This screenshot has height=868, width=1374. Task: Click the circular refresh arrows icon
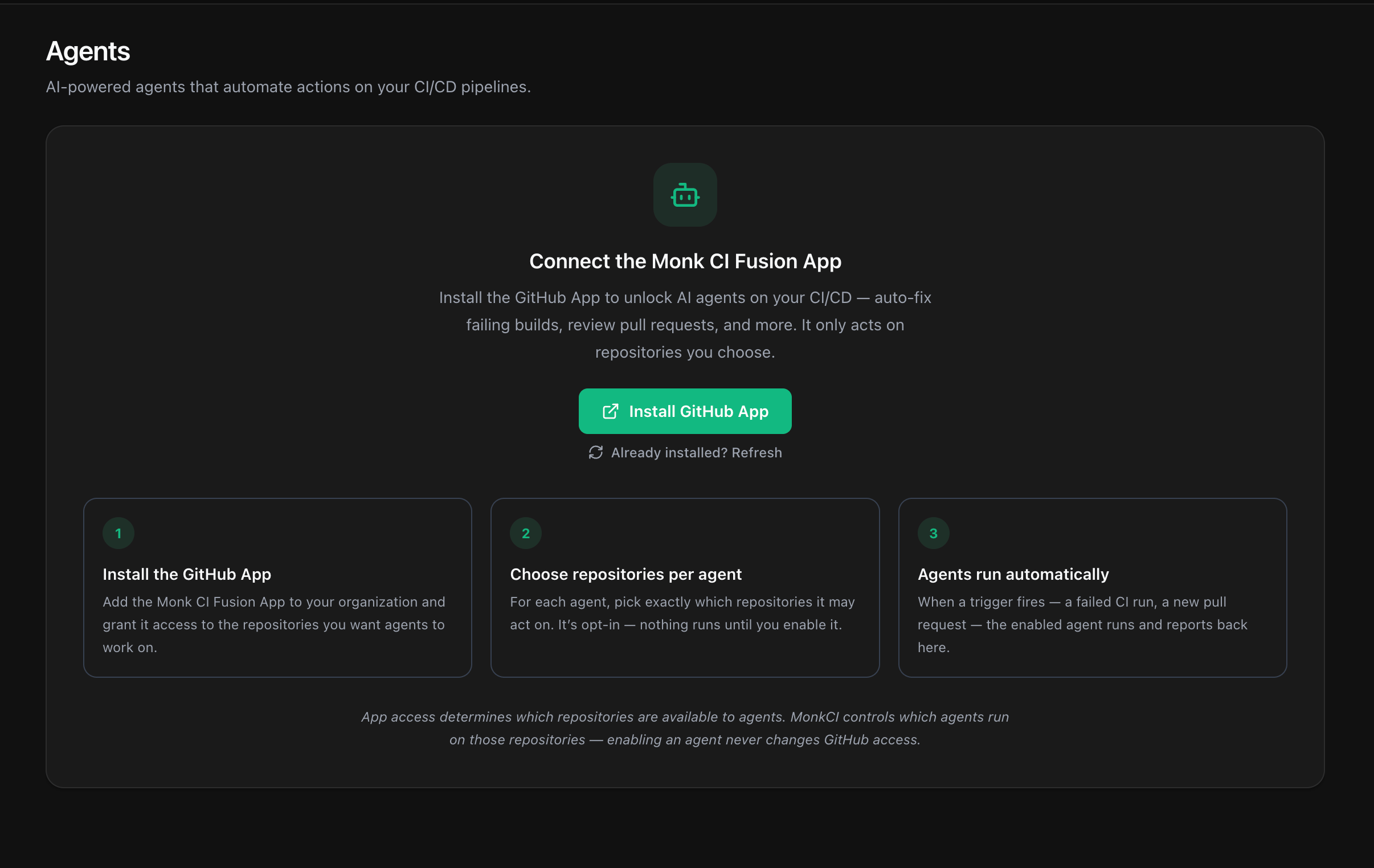(x=596, y=453)
